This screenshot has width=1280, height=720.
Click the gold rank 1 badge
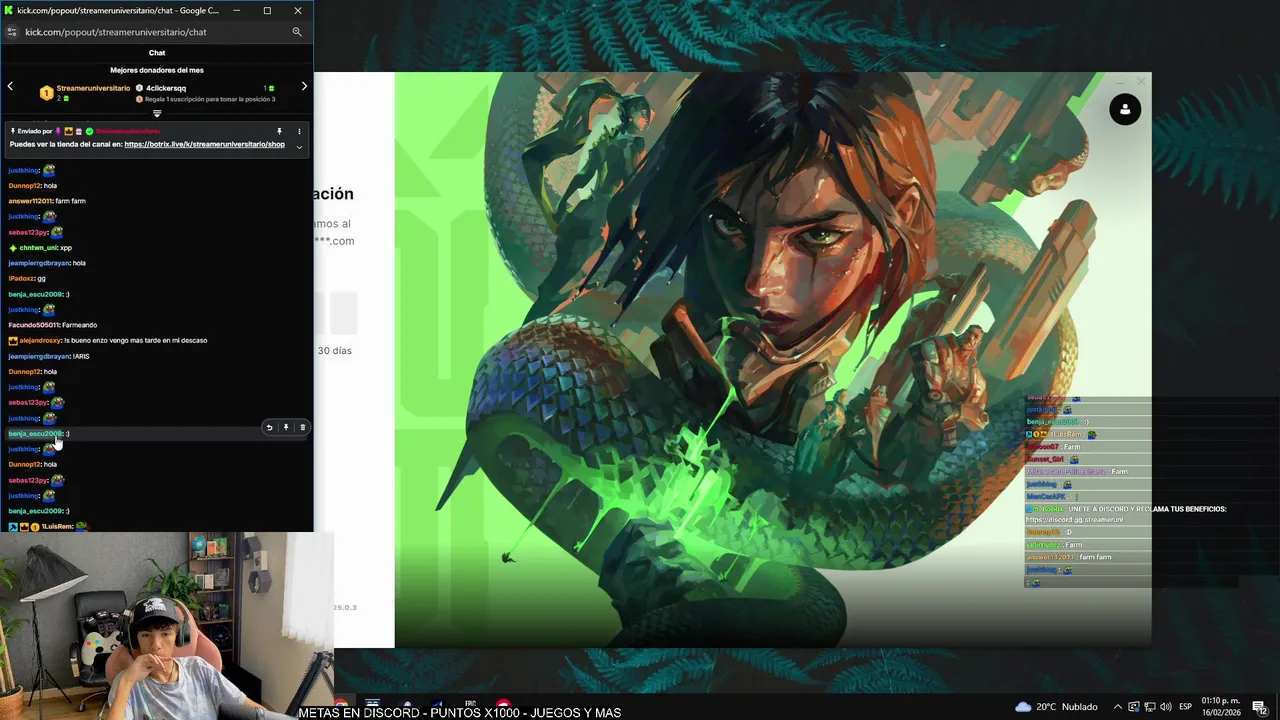[x=46, y=93]
